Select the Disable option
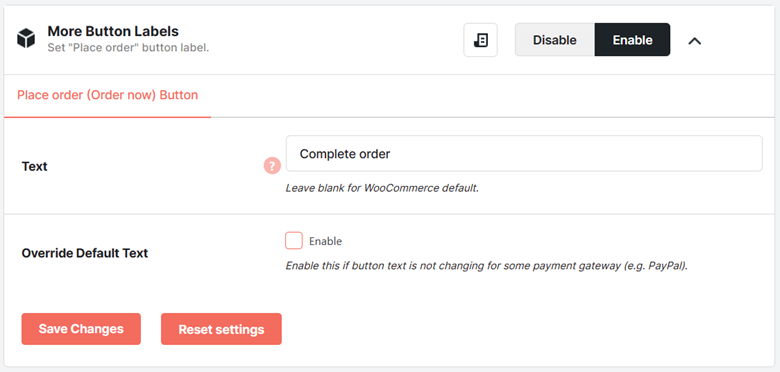Viewport: 780px width, 372px height. click(555, 40)
